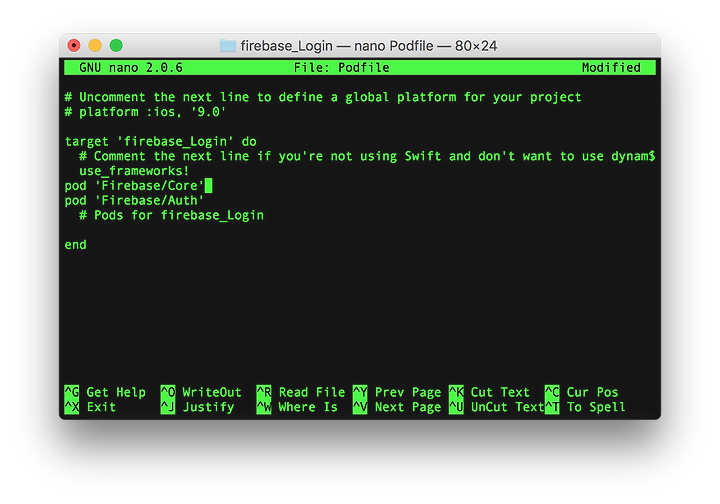Click the ^Y Prev Page shortcut
Viewport: 720px width, 504px height.
pos(397,392)
